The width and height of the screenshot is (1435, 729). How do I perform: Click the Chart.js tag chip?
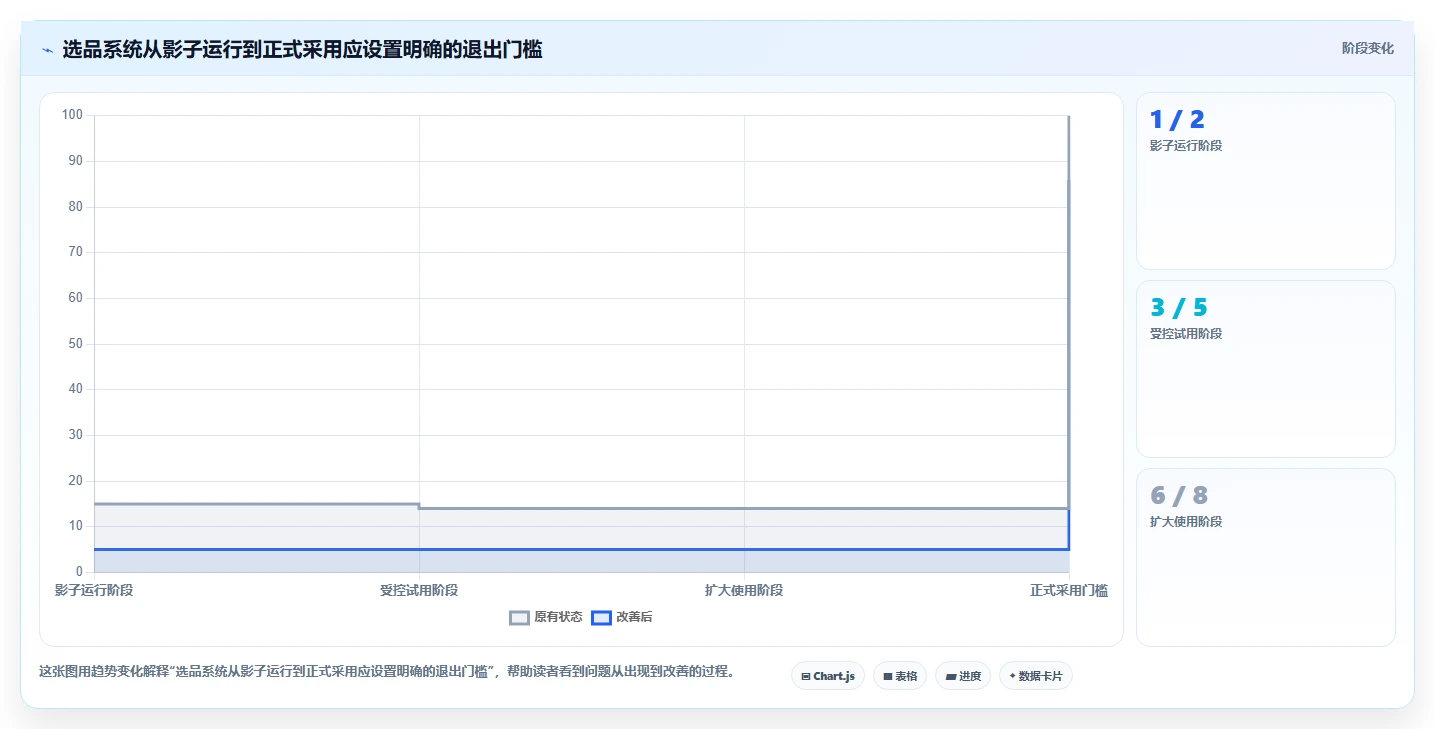point(828,676)
